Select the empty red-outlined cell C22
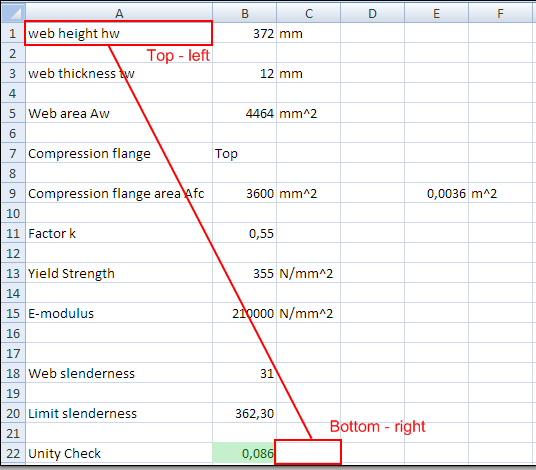The image size is (536, 470). click(x=308, y=452)
